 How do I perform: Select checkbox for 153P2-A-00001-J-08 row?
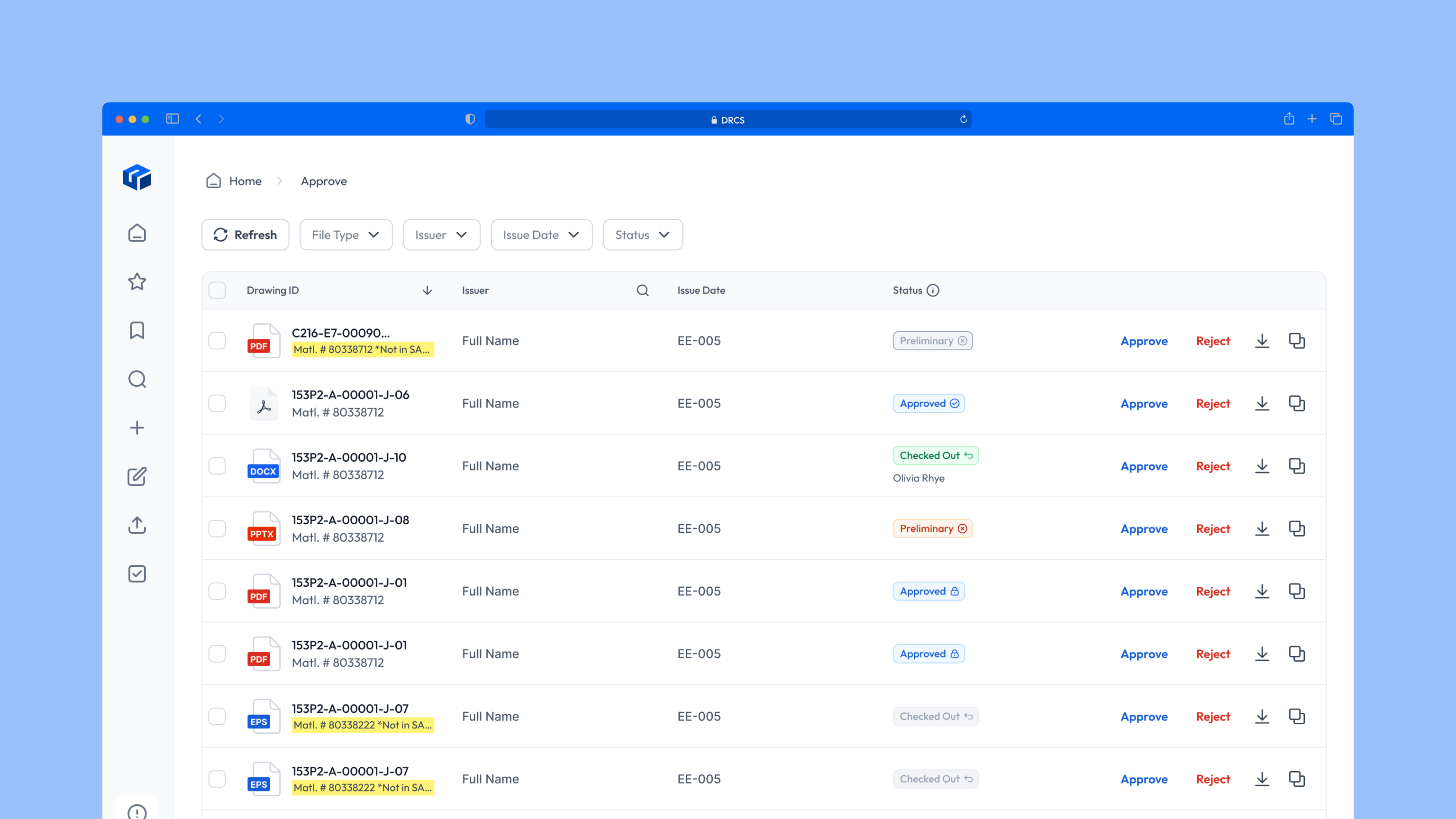[217, 528]
